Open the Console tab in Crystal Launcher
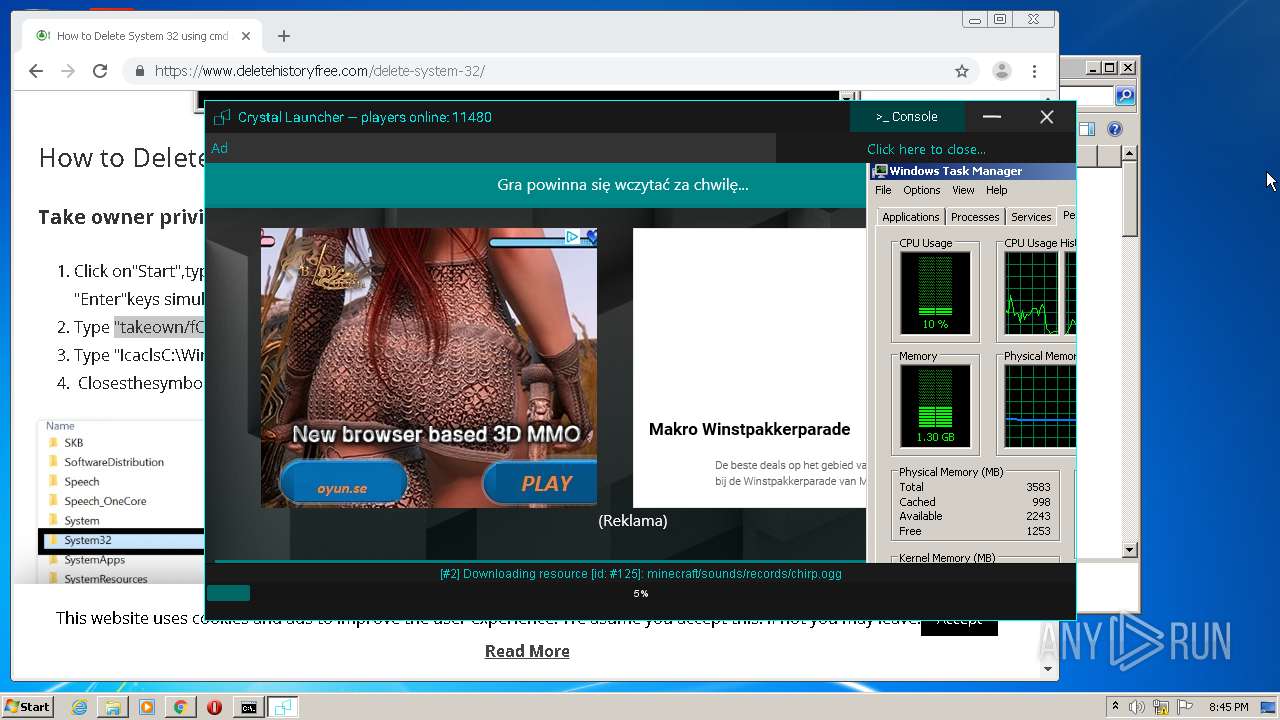The width and height of the screenshot is (1280, 720). pyautogui.click(x=907, y=117)
